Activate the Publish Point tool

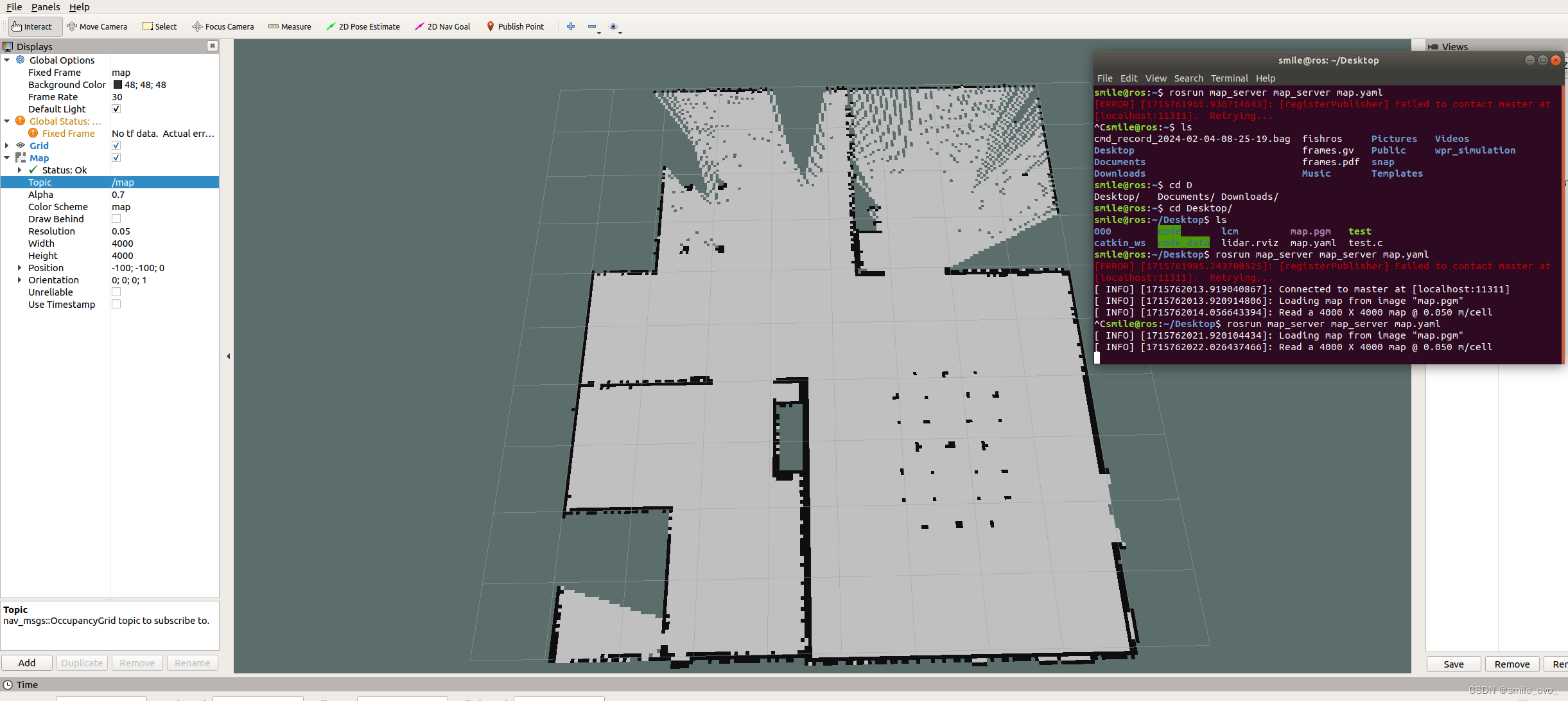pos(515,26)
